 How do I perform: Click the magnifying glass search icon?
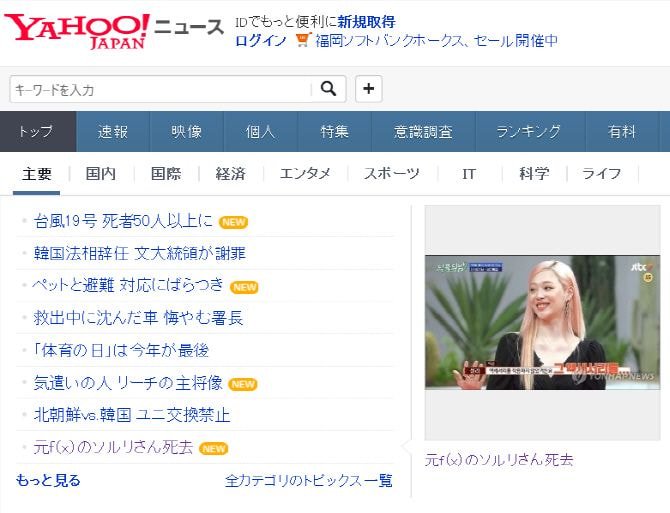(328, 89)
